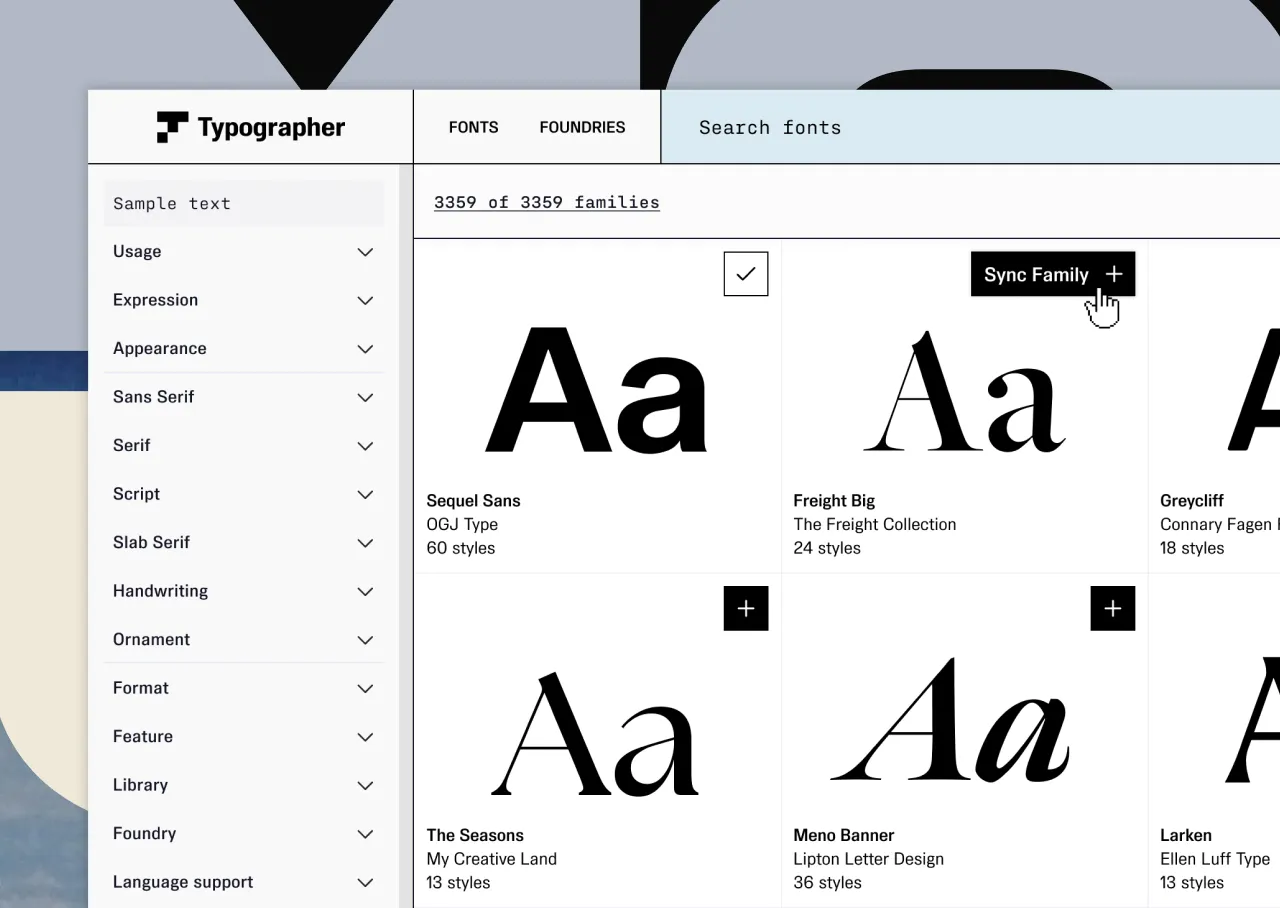Open the Sequel Sans font name

click(x=473, y=500)
